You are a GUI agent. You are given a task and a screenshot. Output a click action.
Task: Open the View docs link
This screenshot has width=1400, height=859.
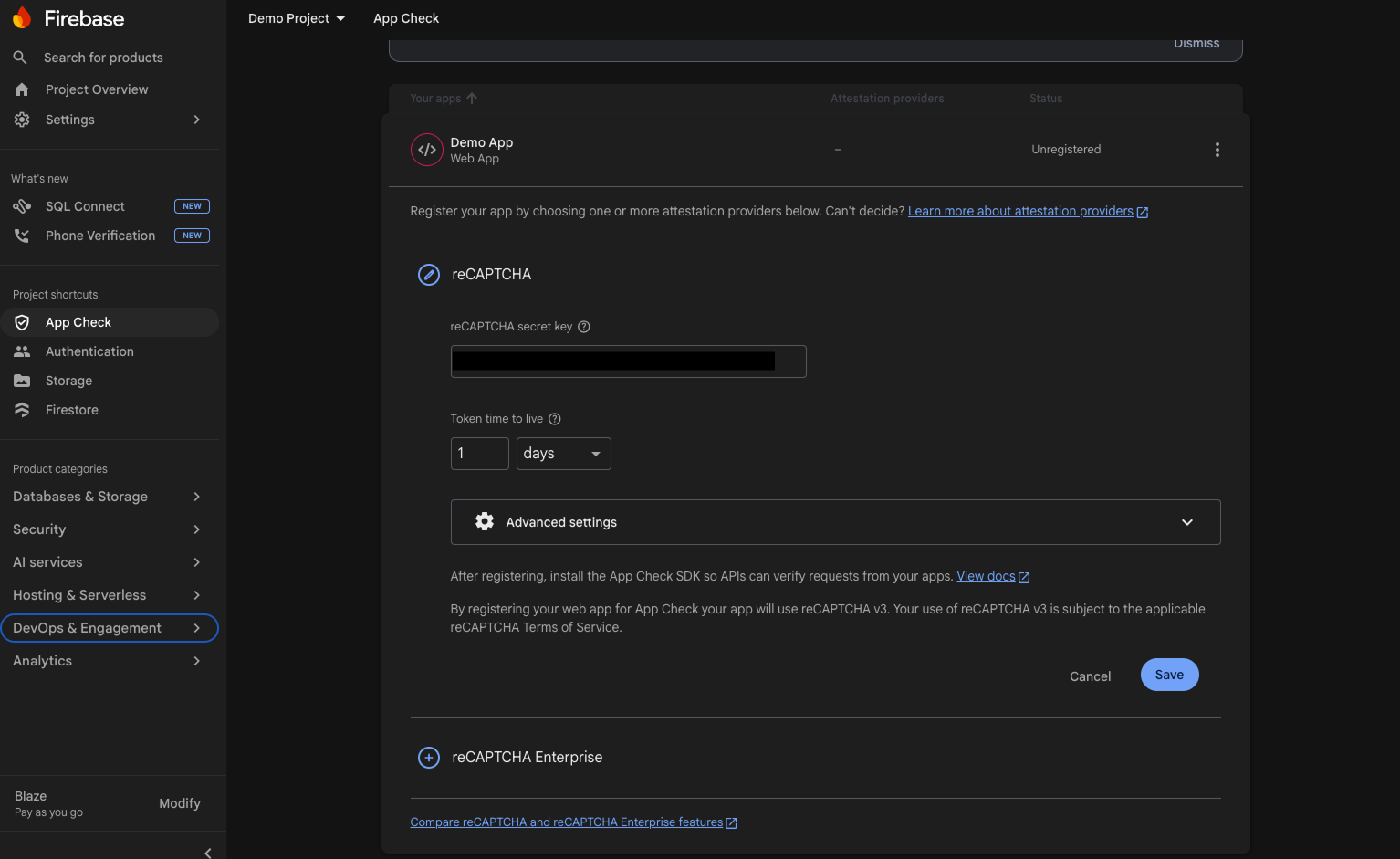tap(993, 577)
